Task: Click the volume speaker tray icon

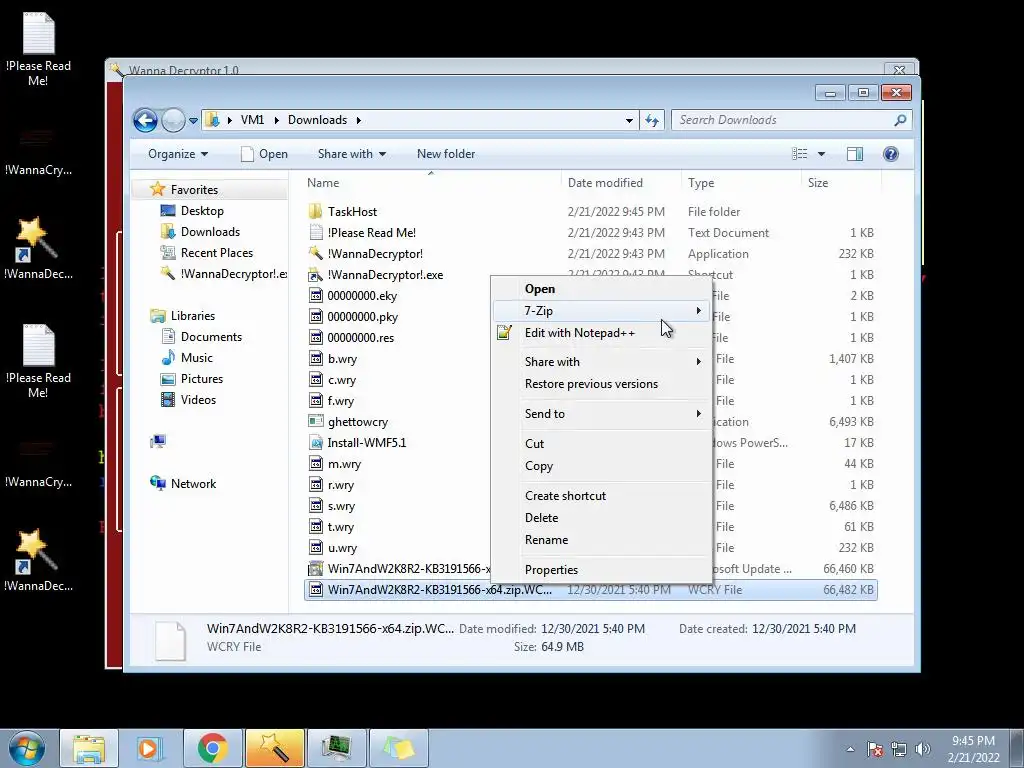Action: pos(923,750)
